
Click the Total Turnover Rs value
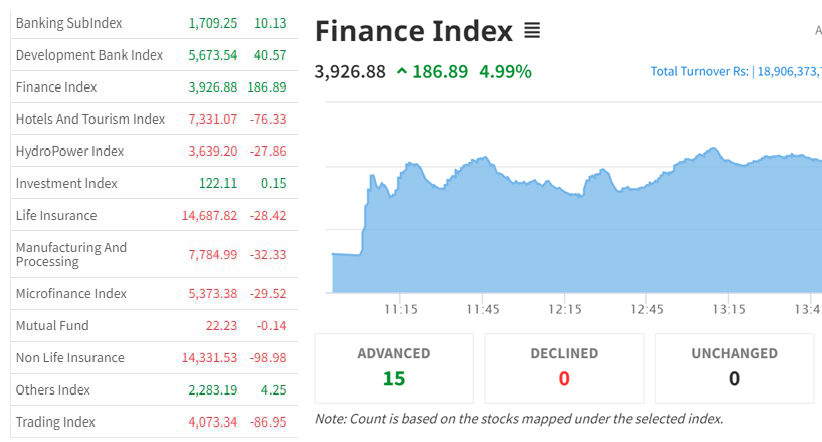coord(788,71)
